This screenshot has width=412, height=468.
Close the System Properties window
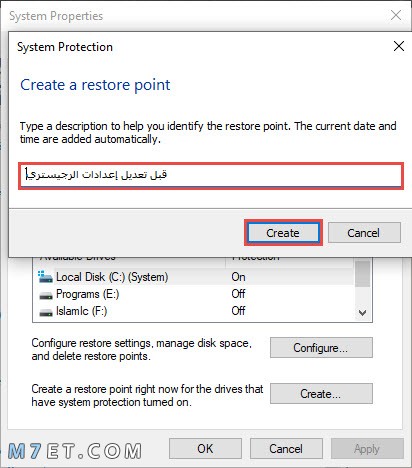(396, 15)
